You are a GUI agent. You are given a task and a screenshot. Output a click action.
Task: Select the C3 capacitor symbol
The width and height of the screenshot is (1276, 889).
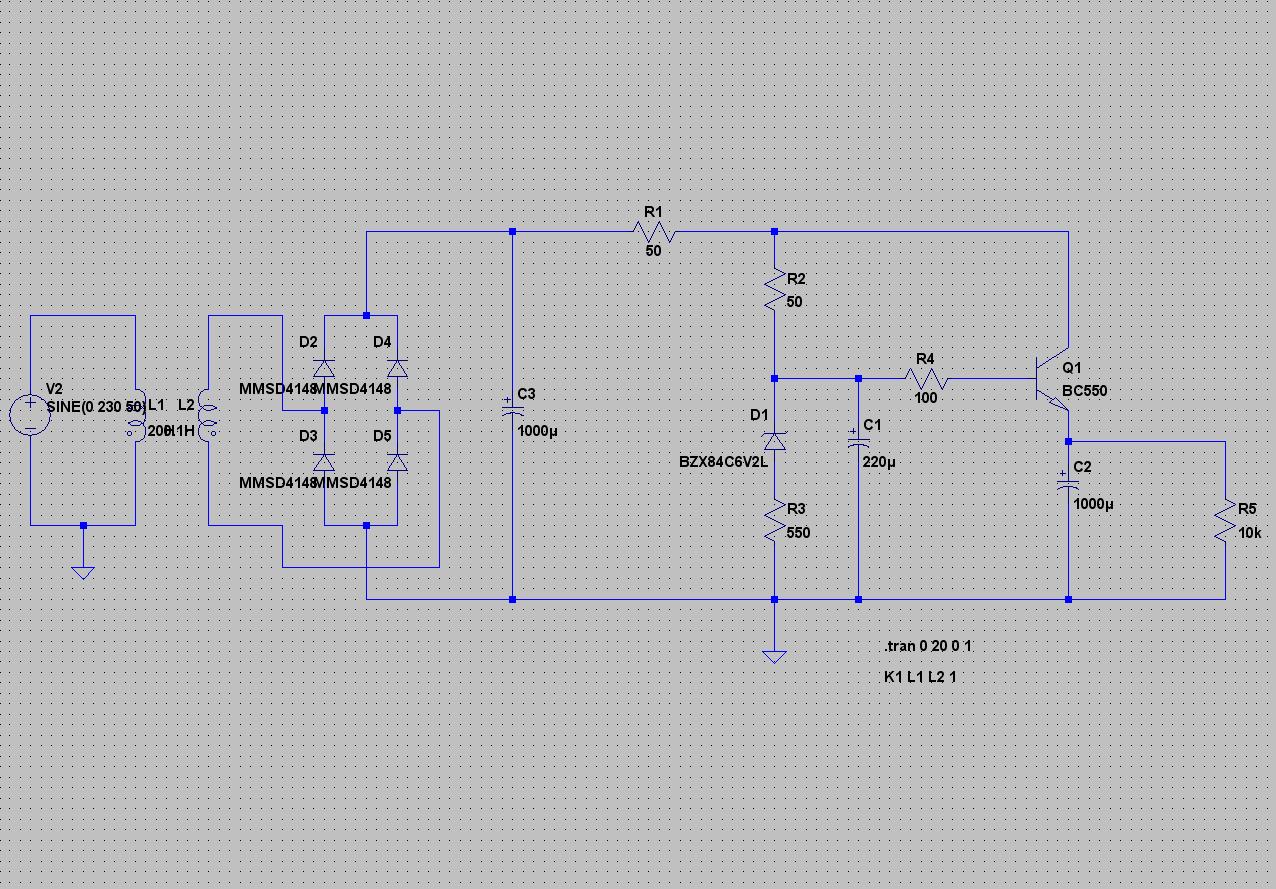[512, 409]
